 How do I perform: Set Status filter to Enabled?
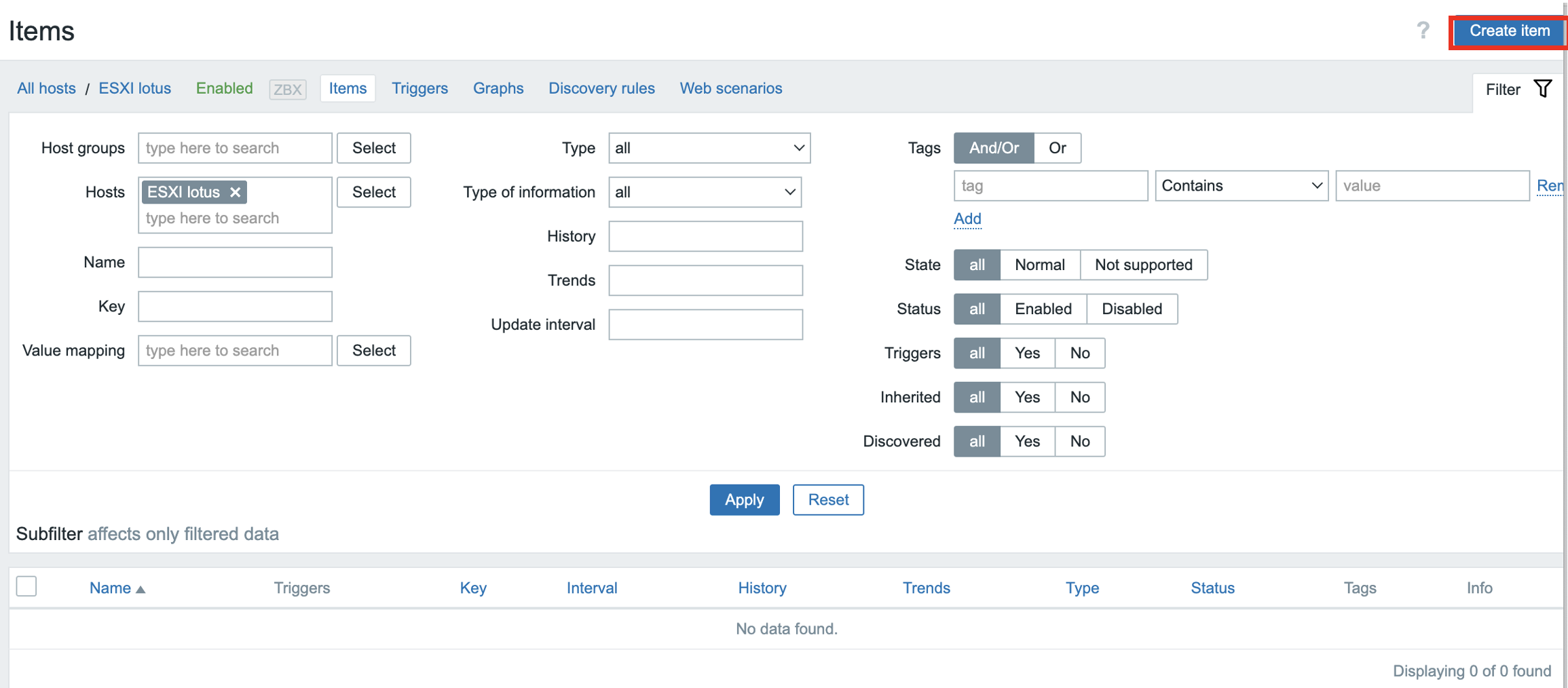[x=1043, y=309]
